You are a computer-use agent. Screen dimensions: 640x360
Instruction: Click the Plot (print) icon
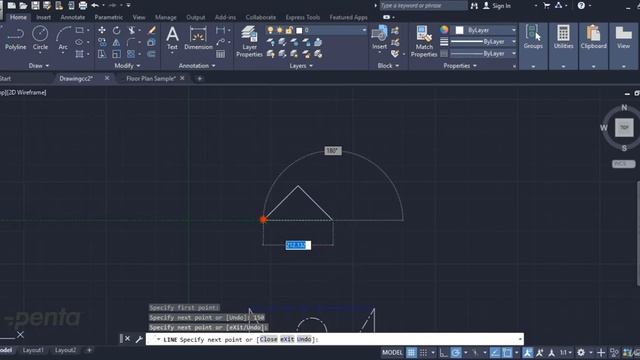pyautogui.click(x=83, y=5)
